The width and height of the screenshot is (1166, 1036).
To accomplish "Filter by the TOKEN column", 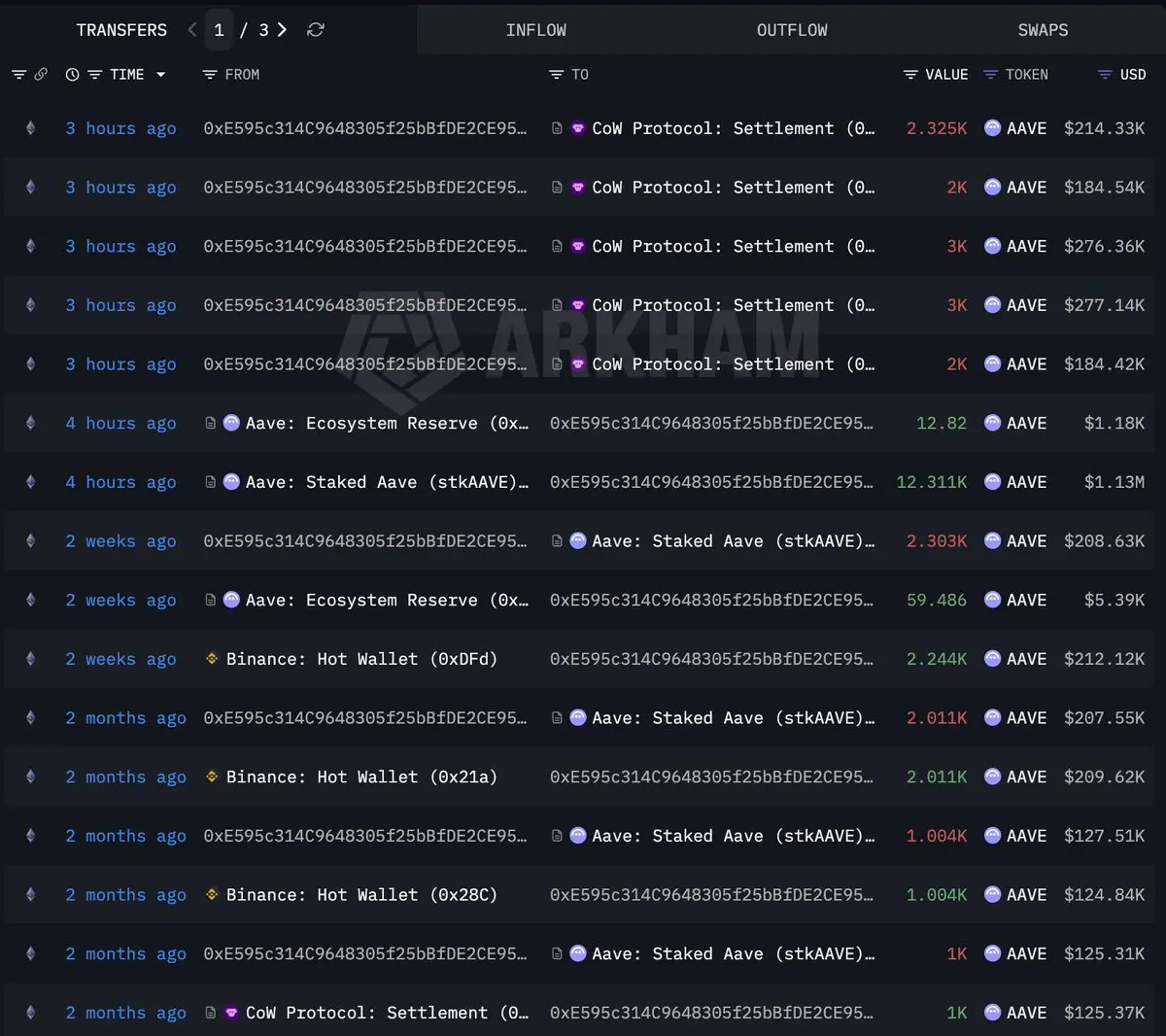I will 990,75.
